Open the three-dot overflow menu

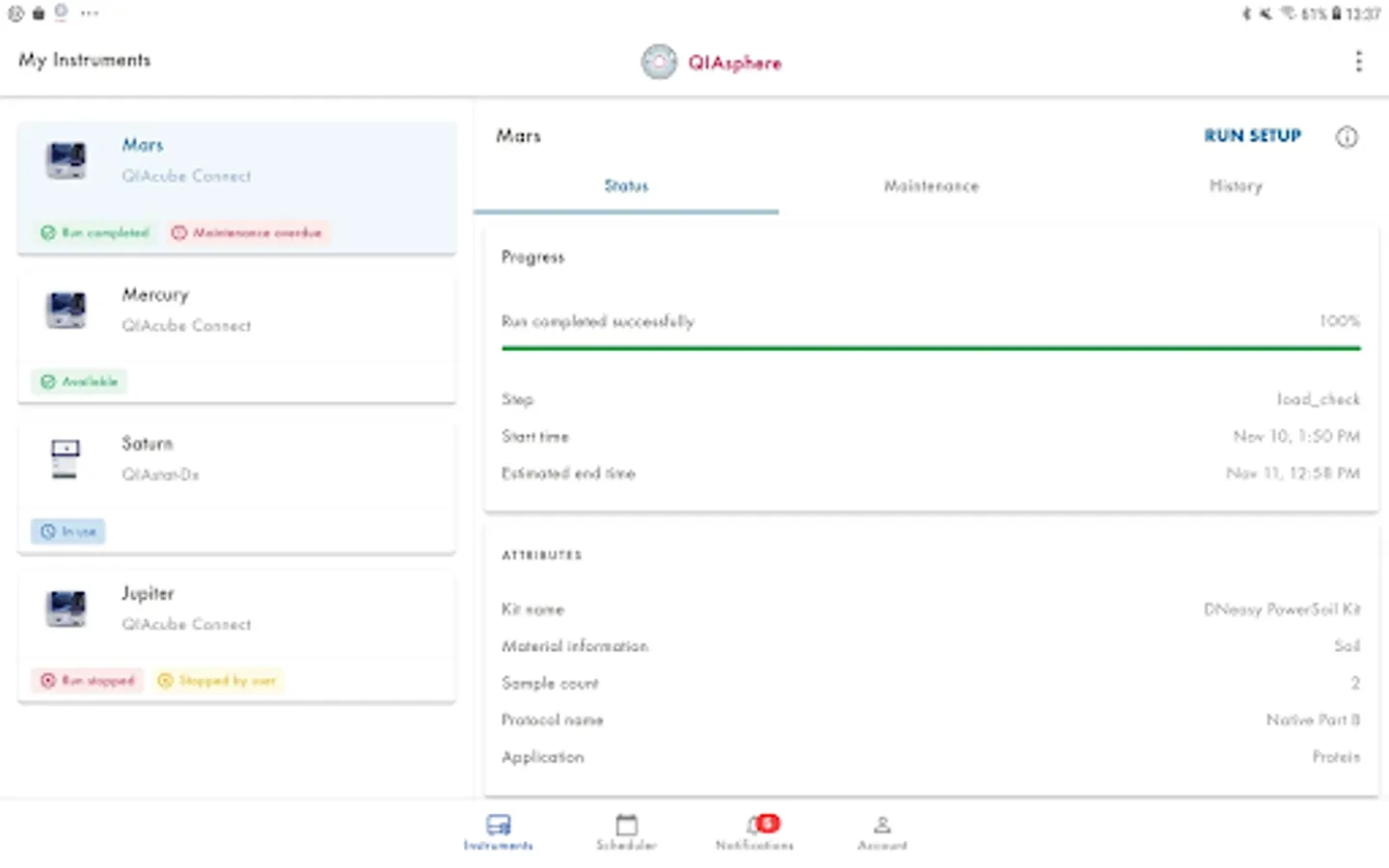point(1358,62)
